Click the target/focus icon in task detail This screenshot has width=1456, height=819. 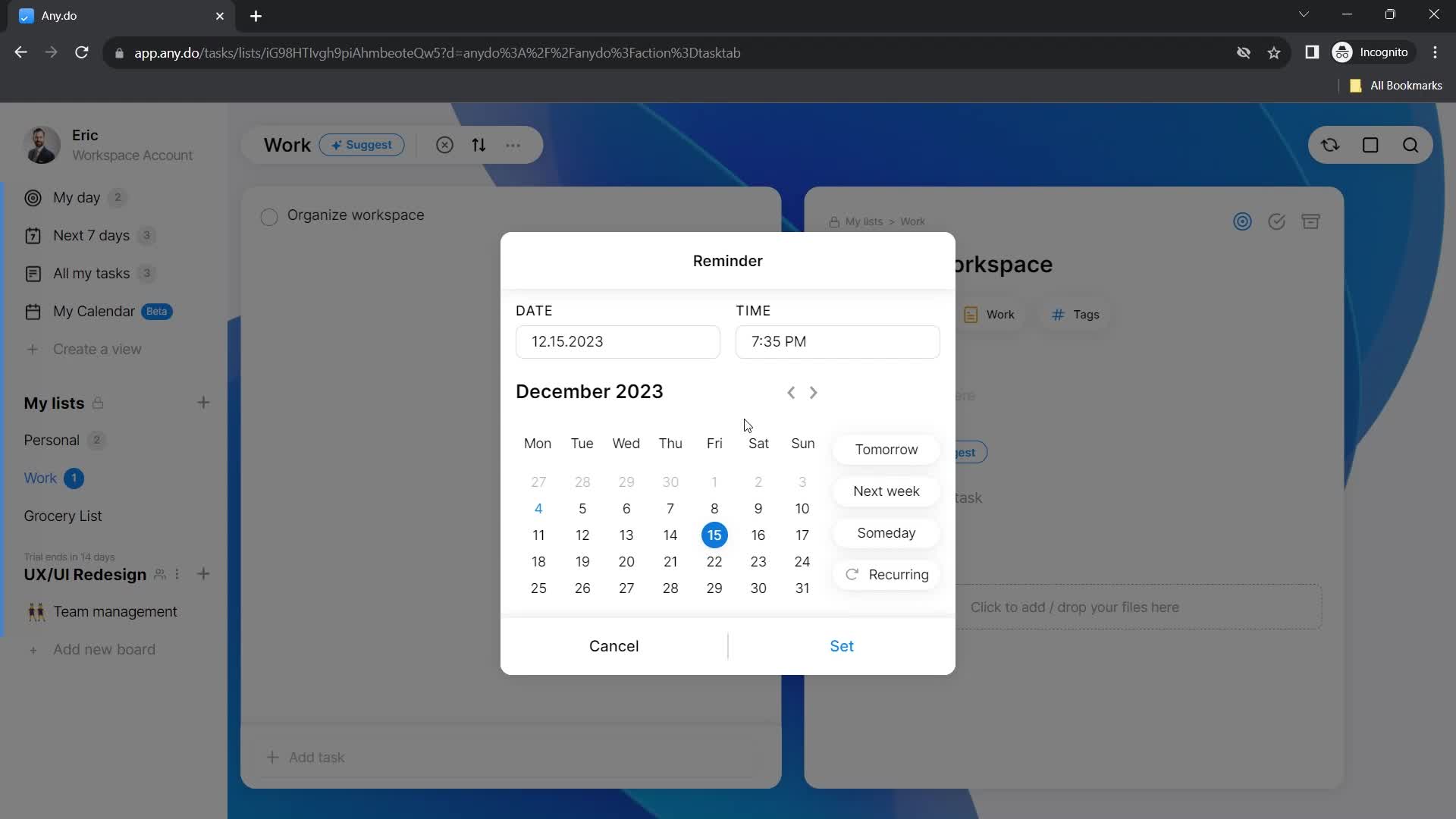(1243, 221)
